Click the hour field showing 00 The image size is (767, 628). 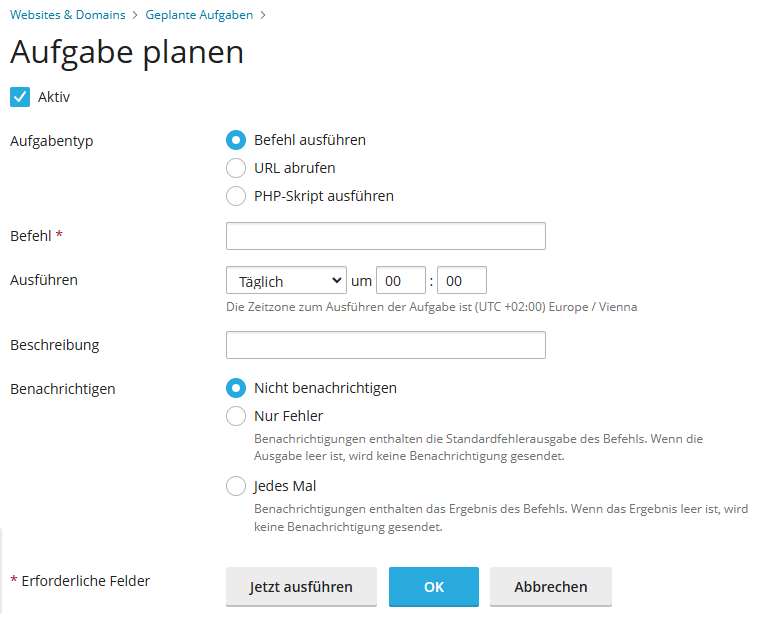coord(401,280)
